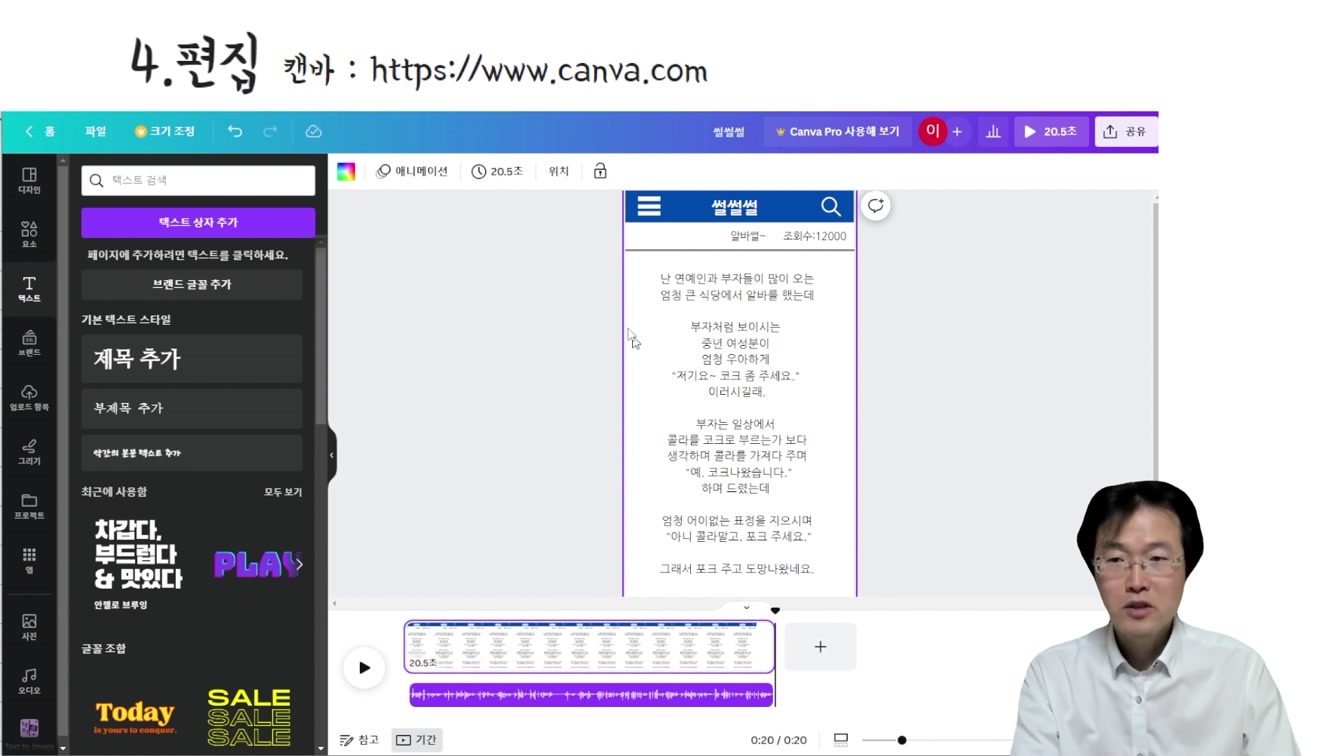This screenshot has height=756, width=1344.
Task: Click the 알바썰~ text on canvas
Action: point(748,236)
